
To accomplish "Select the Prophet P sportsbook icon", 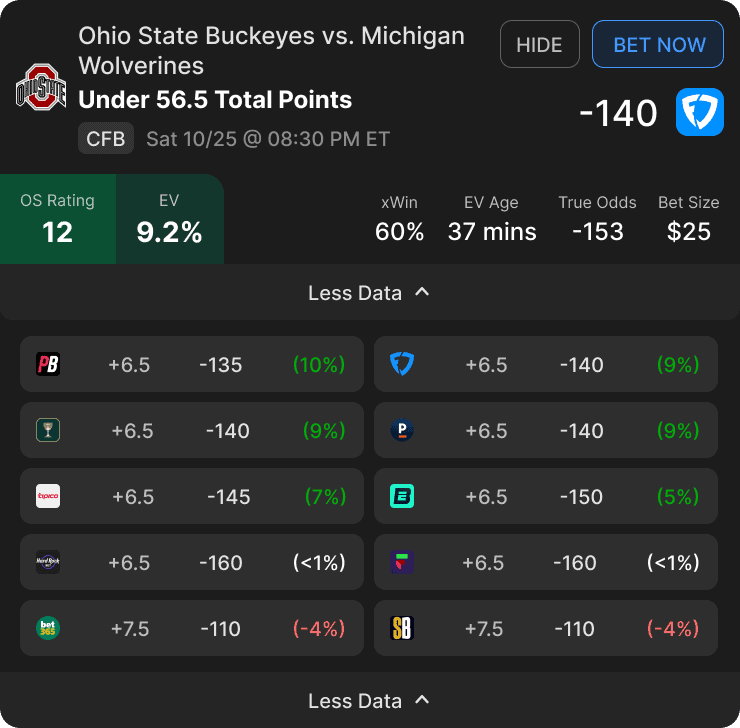I will coord(402,430).
